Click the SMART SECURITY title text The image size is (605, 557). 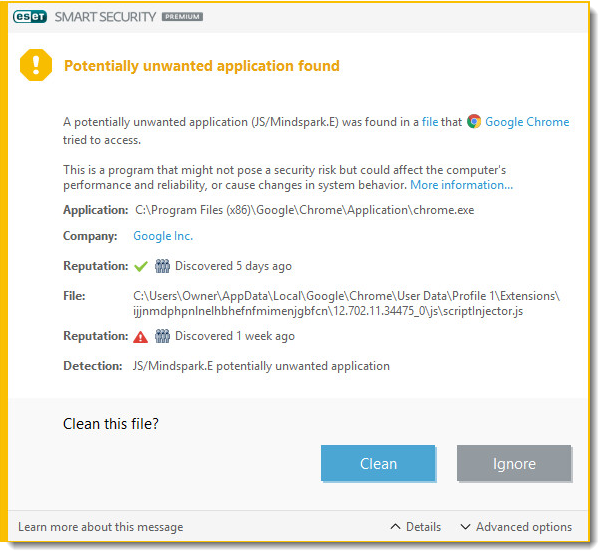[105, 17]
